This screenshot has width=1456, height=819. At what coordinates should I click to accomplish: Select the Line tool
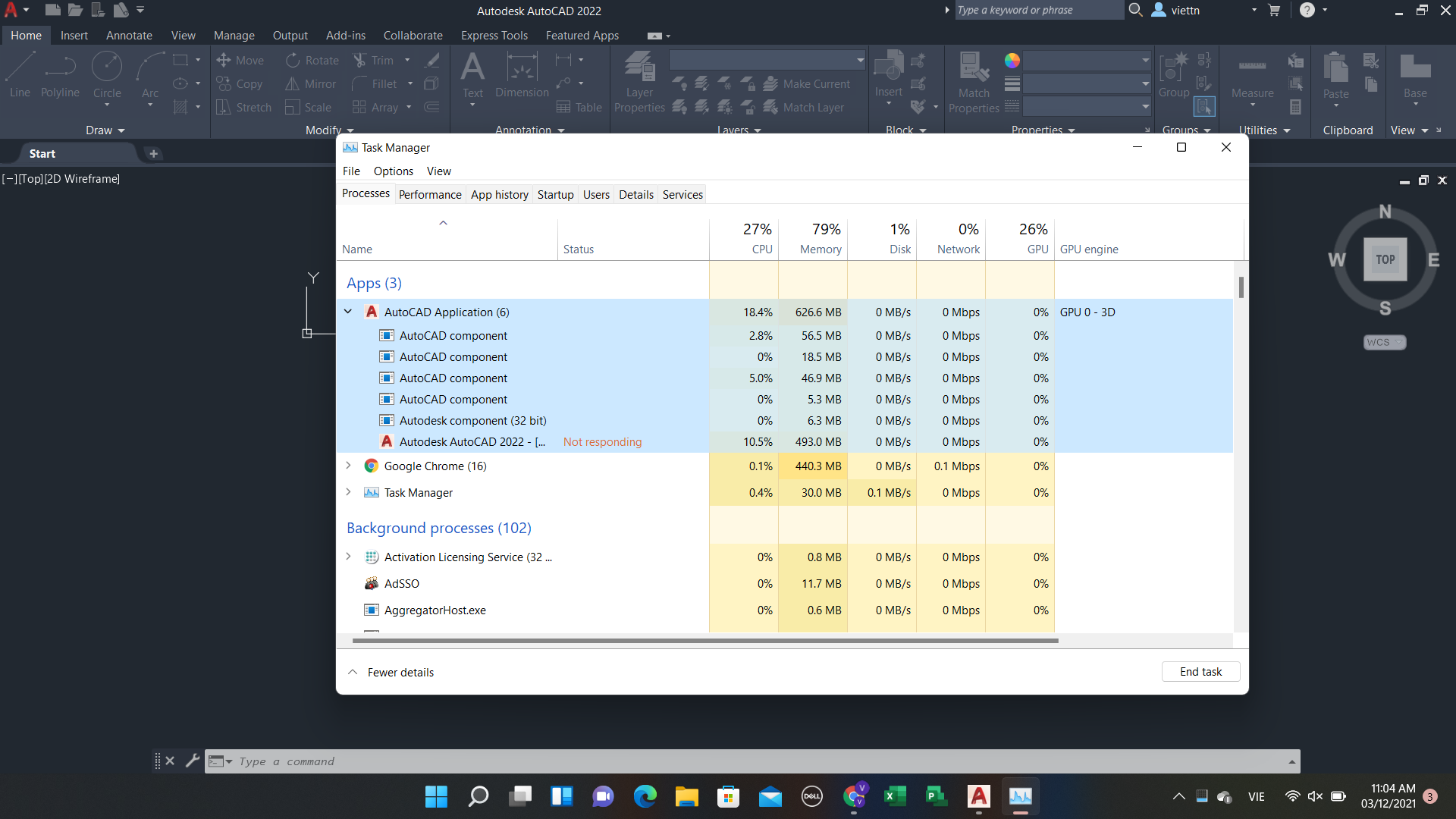(x=19, y=74)
